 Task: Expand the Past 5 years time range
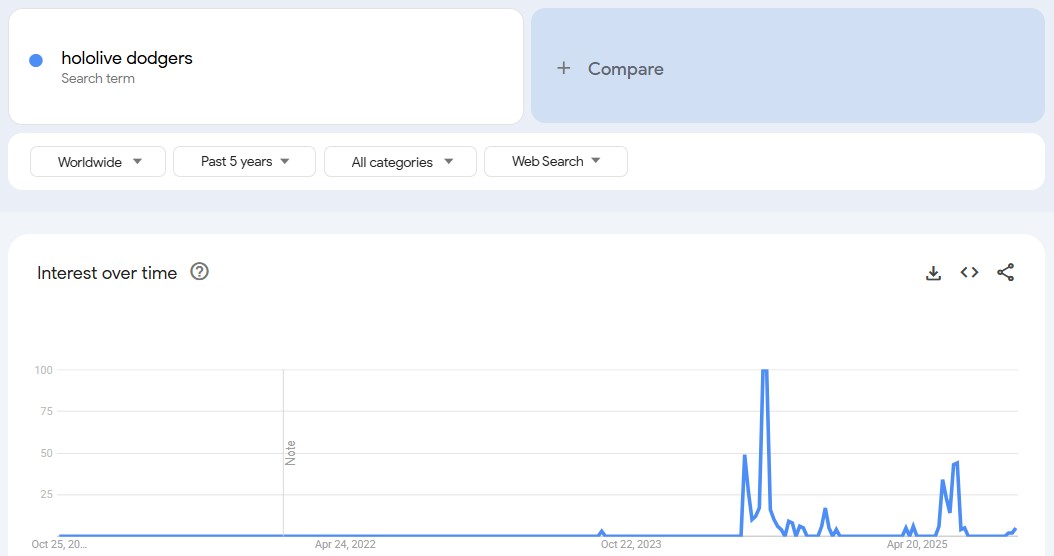coord(244,161)
